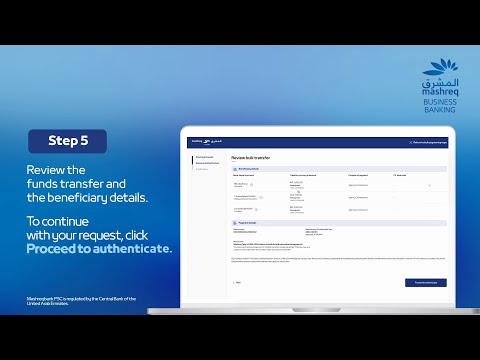Select the Review and authenticate sidebar step

click(x=207, y=163)
